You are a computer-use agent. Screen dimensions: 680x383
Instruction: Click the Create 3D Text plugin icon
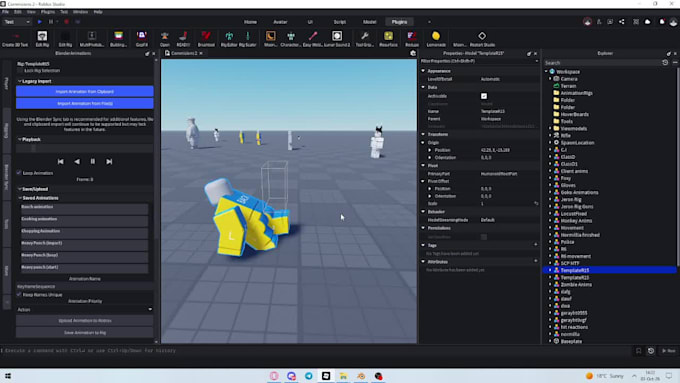15,39
